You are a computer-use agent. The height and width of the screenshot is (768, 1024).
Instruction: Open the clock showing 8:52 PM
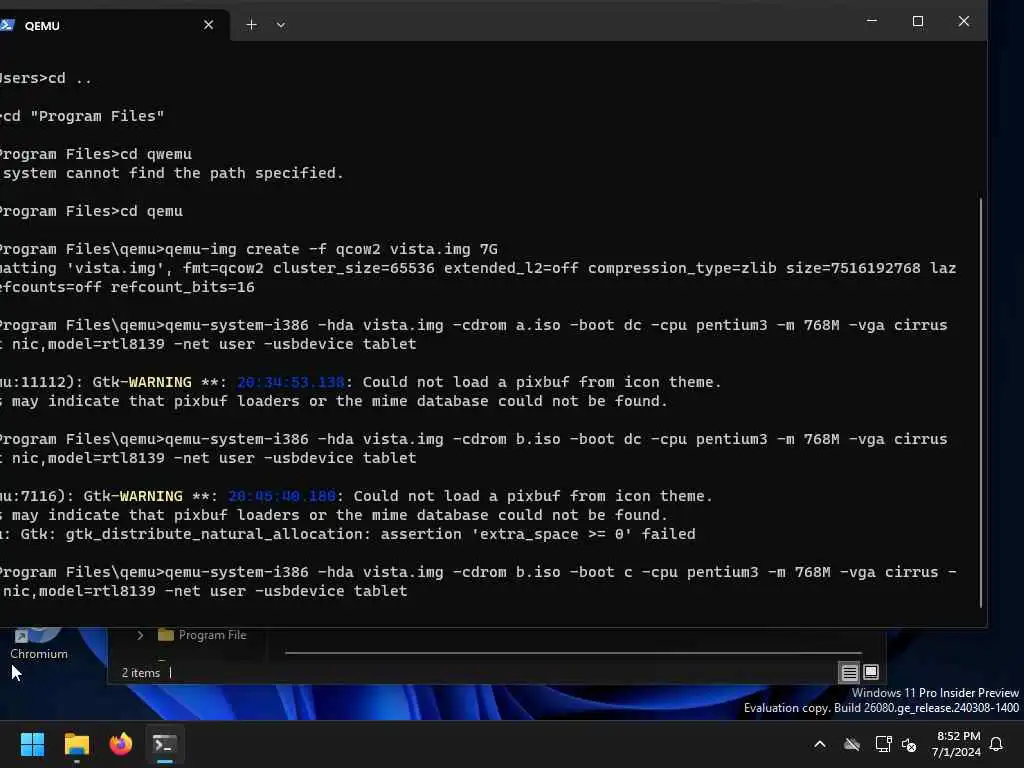(957, 744)
